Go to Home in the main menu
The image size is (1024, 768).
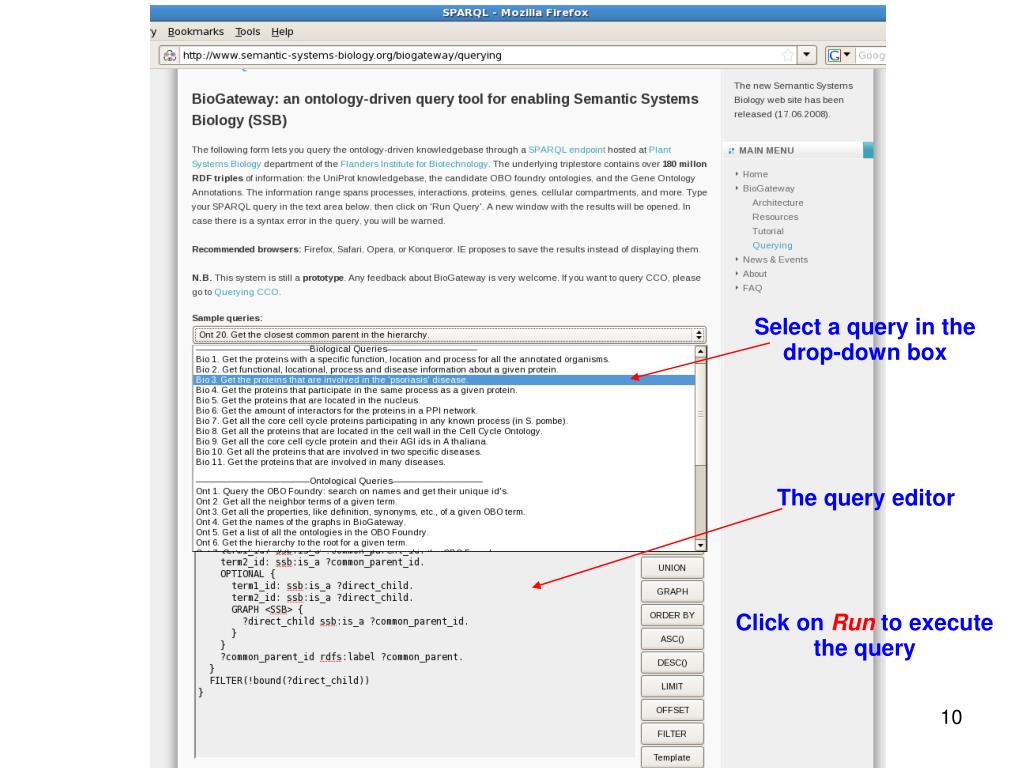[755, 174]
